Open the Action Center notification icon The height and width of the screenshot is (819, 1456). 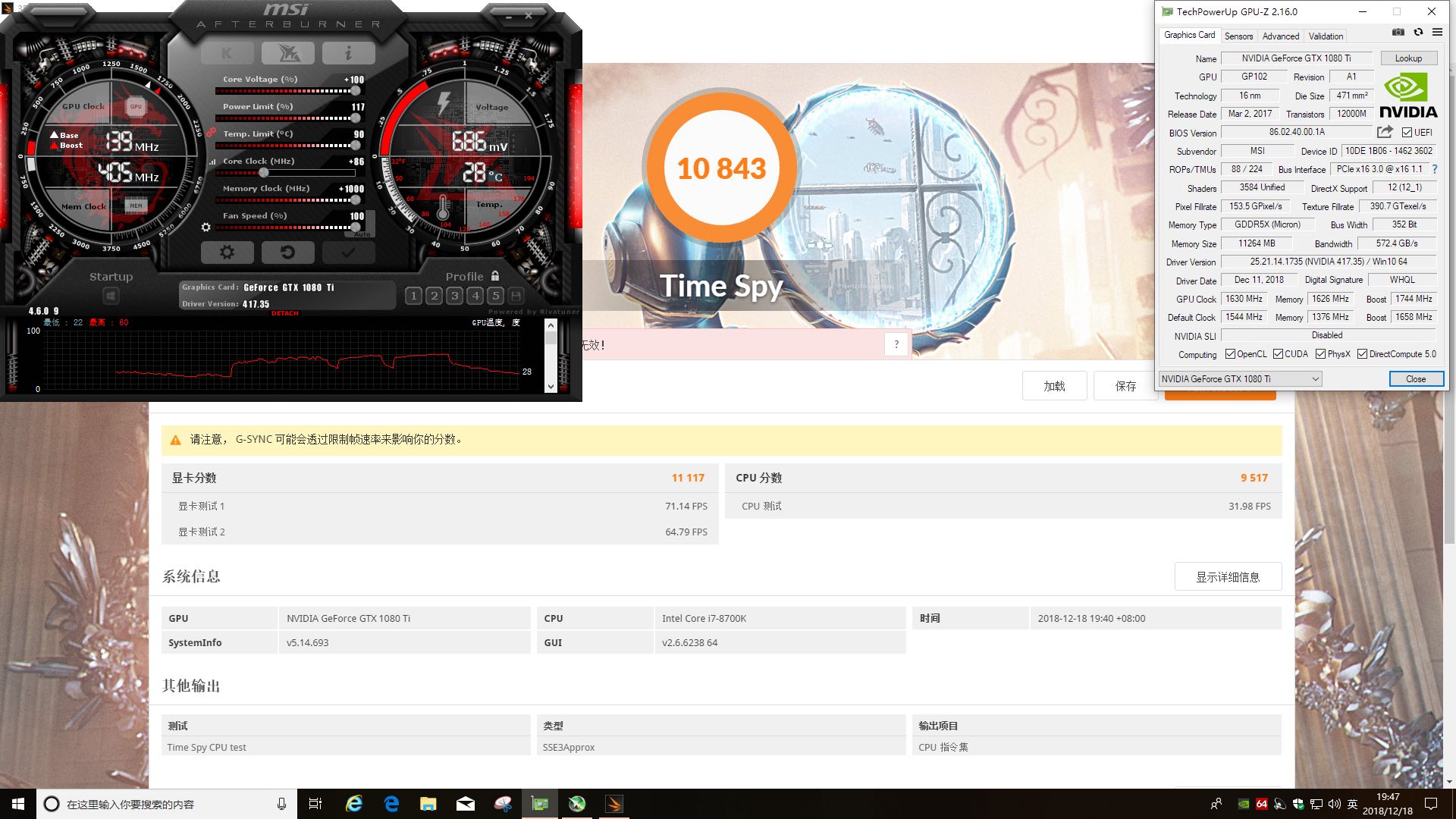(x=1431, y=804)
